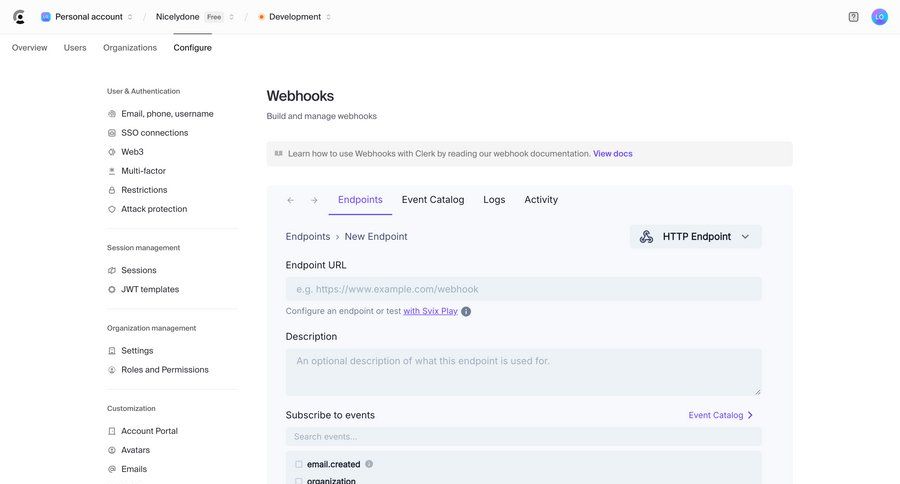Go to SSO connections page
The width and height of the screenshot is (900, 484).
[x=154, y=133]
